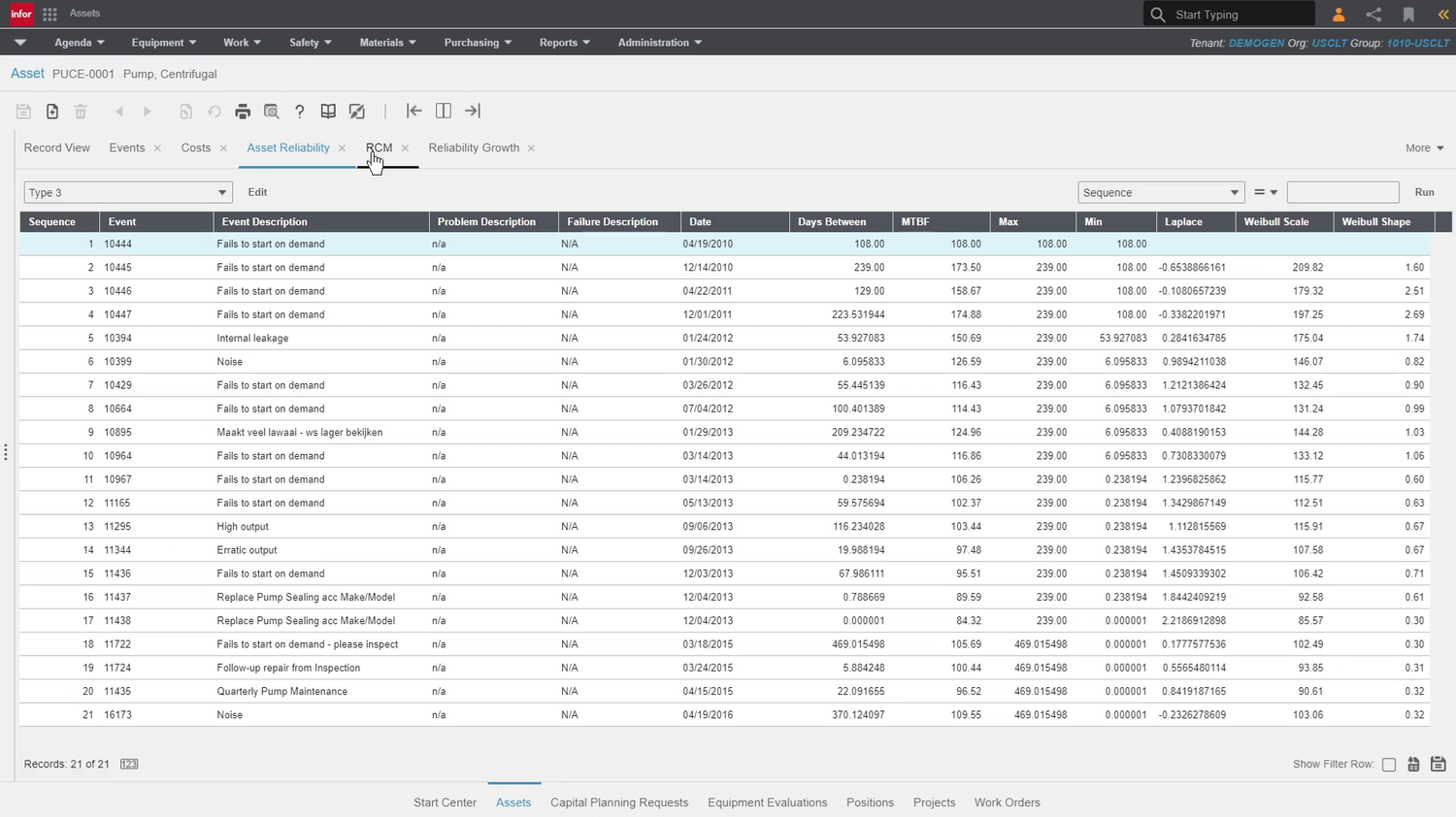Open the Type 3 dropdown
1456x817 pixels.
pos(127,192)
